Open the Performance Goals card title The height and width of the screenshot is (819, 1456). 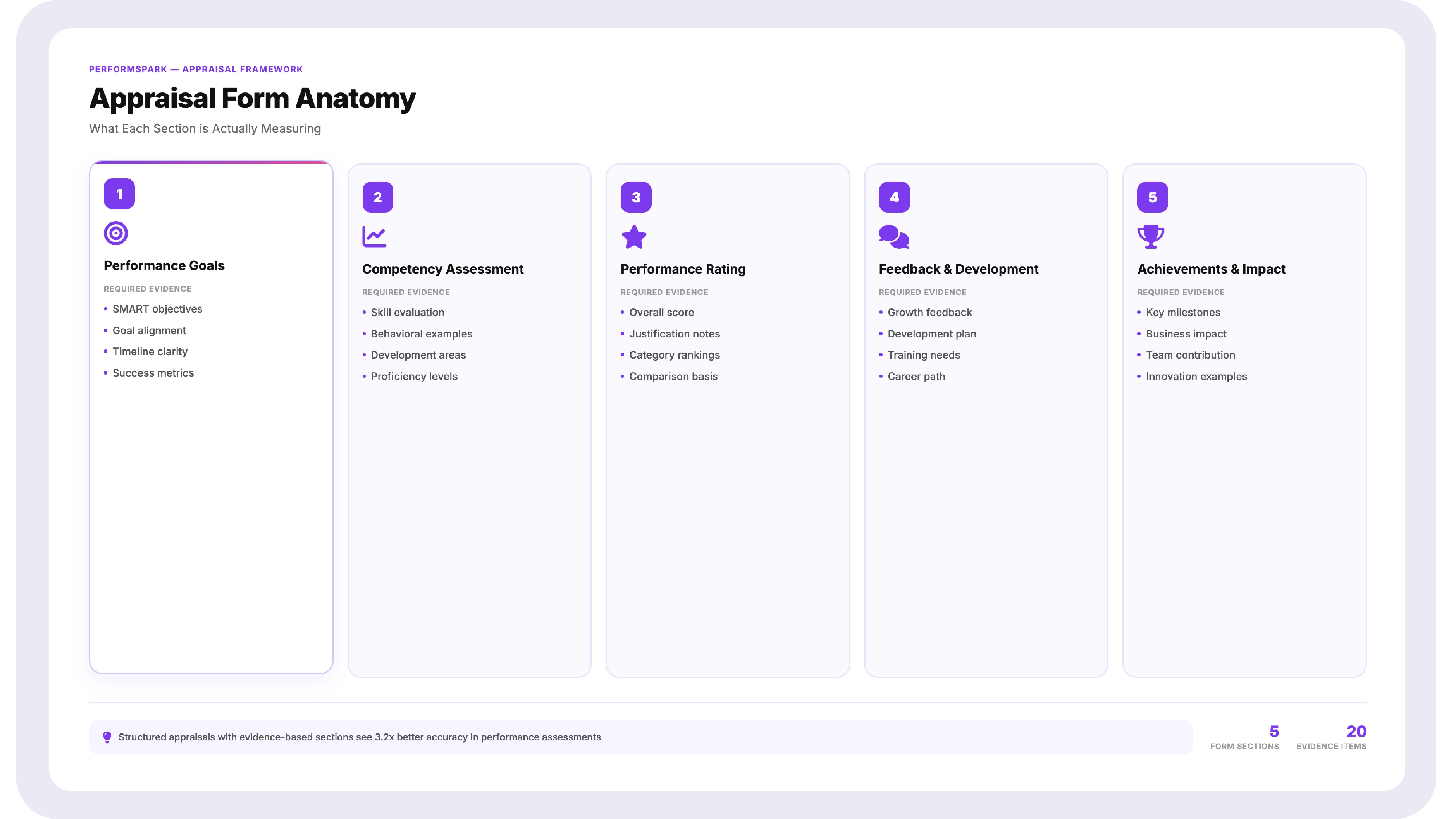click(x=164, y=266)
